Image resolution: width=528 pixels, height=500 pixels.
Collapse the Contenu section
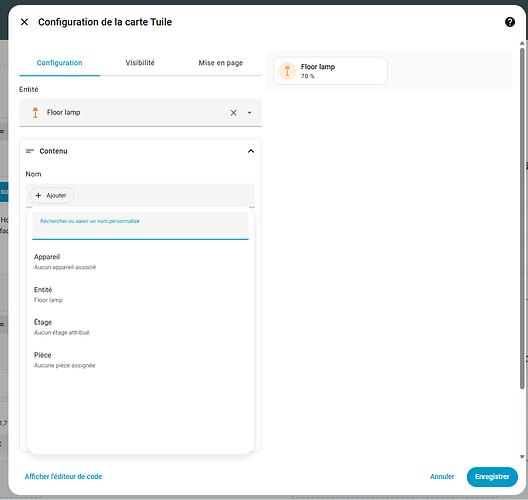251,151
